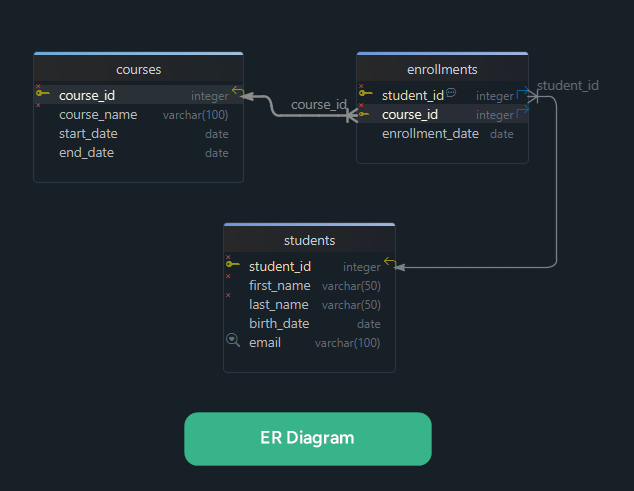Click the varchar(50) type of first_name
The height and width of the screenshot is (491, 634).
coord(351,286)
